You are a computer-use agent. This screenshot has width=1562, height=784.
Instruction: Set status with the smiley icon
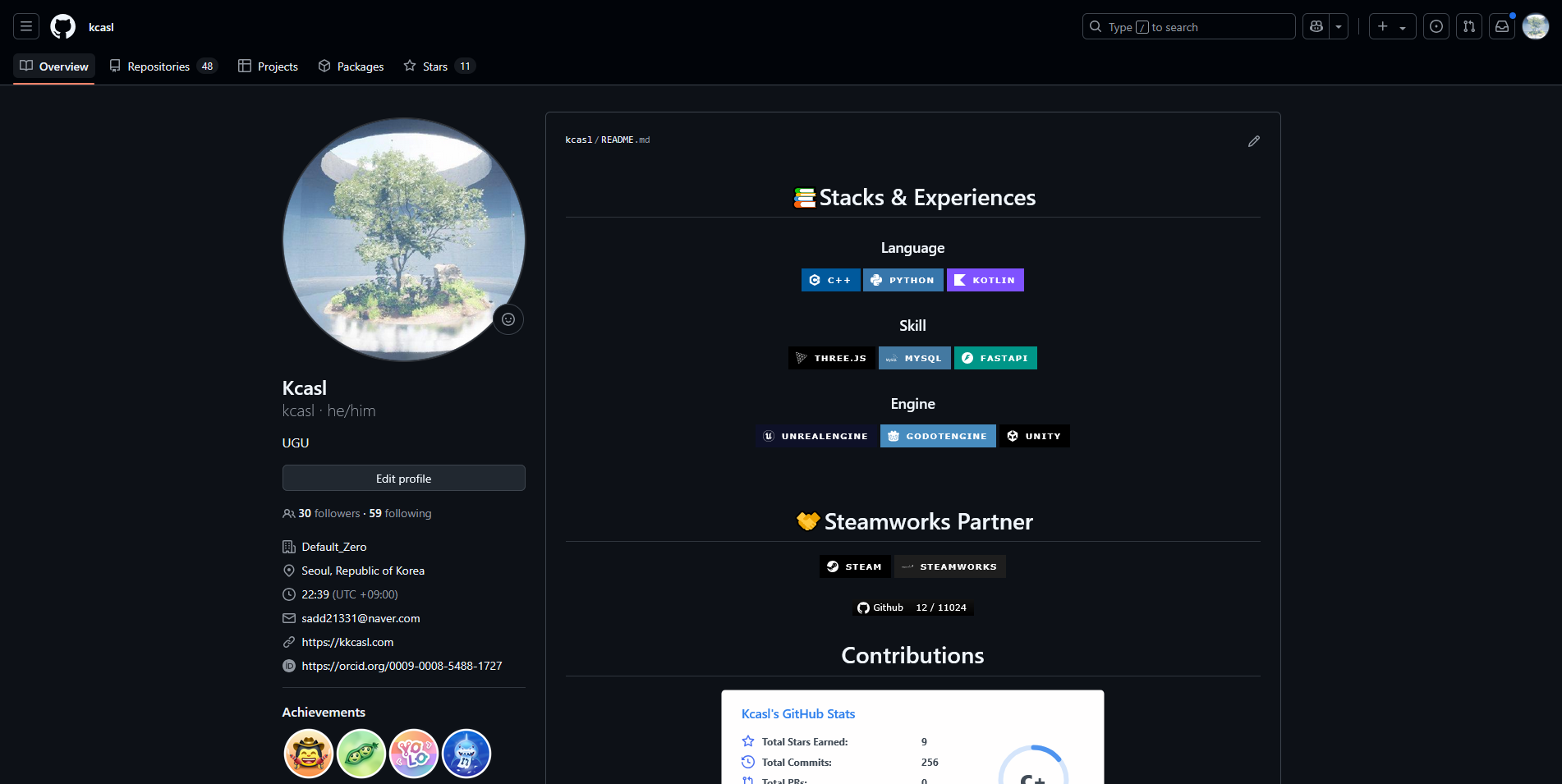[508, 319]
